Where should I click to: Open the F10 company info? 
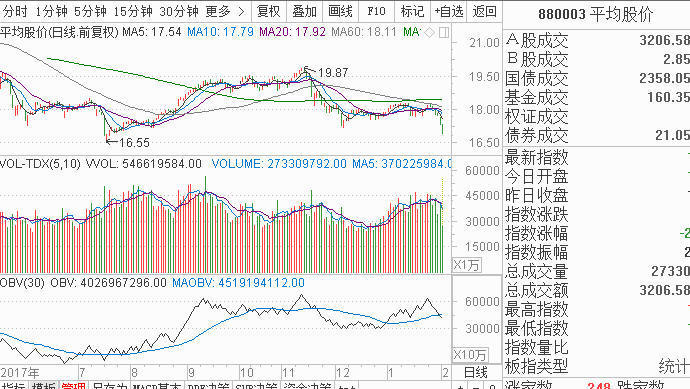376,11
